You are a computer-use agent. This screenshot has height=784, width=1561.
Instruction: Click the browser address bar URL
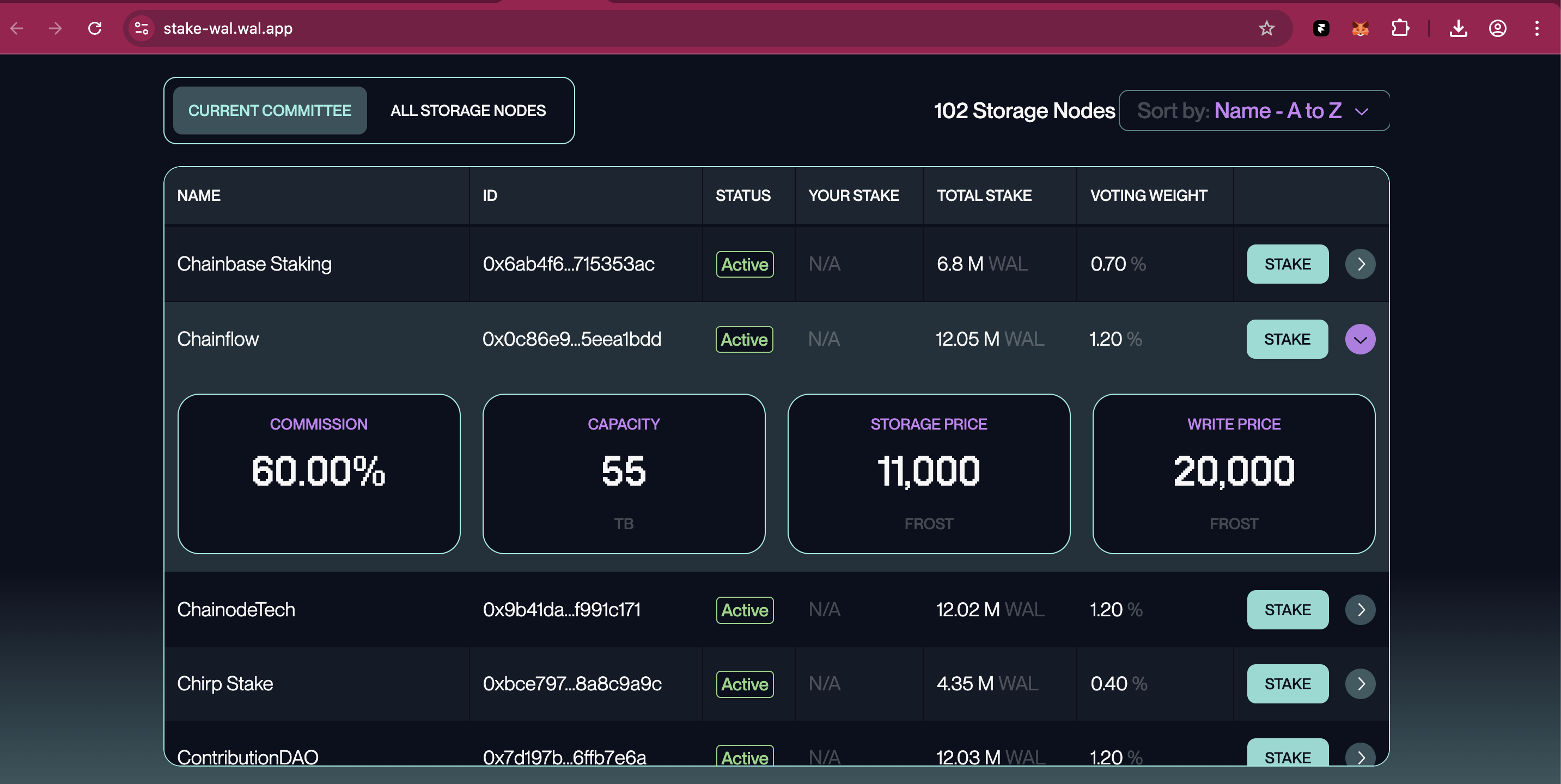(228, 28)
